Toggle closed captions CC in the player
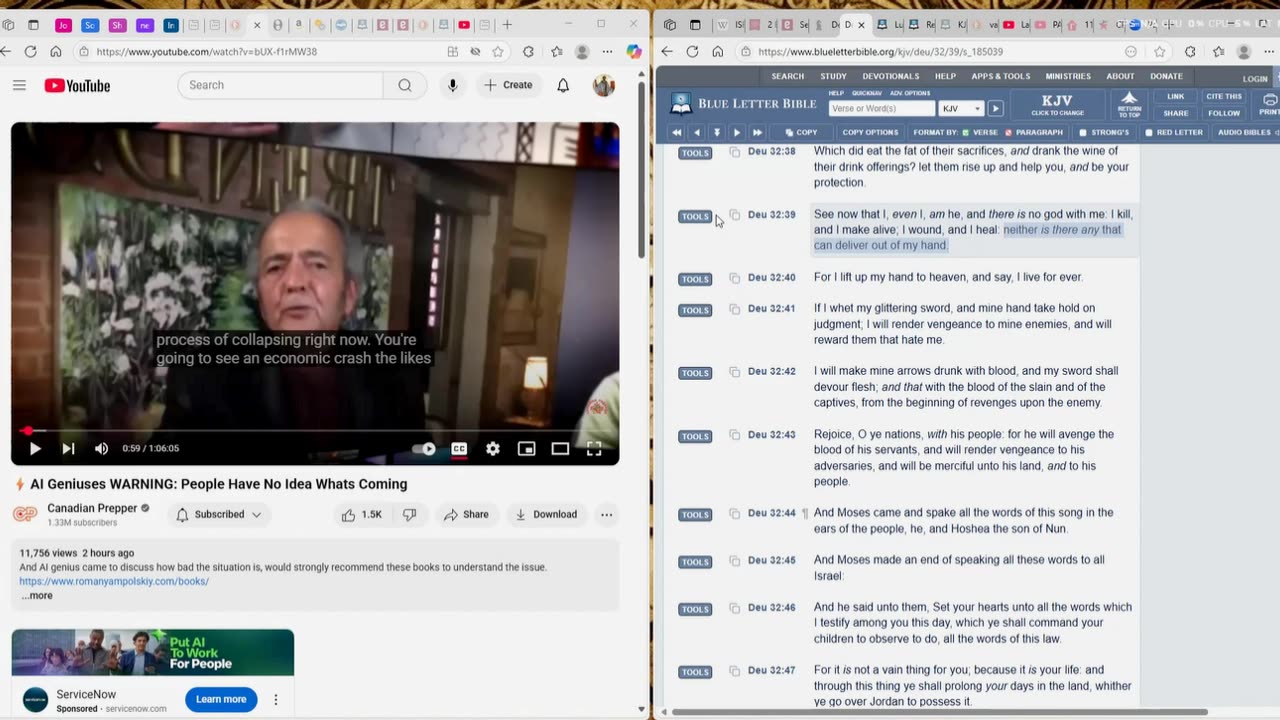The width and height of the screenshot is (1280, 720). coord(459,449)
